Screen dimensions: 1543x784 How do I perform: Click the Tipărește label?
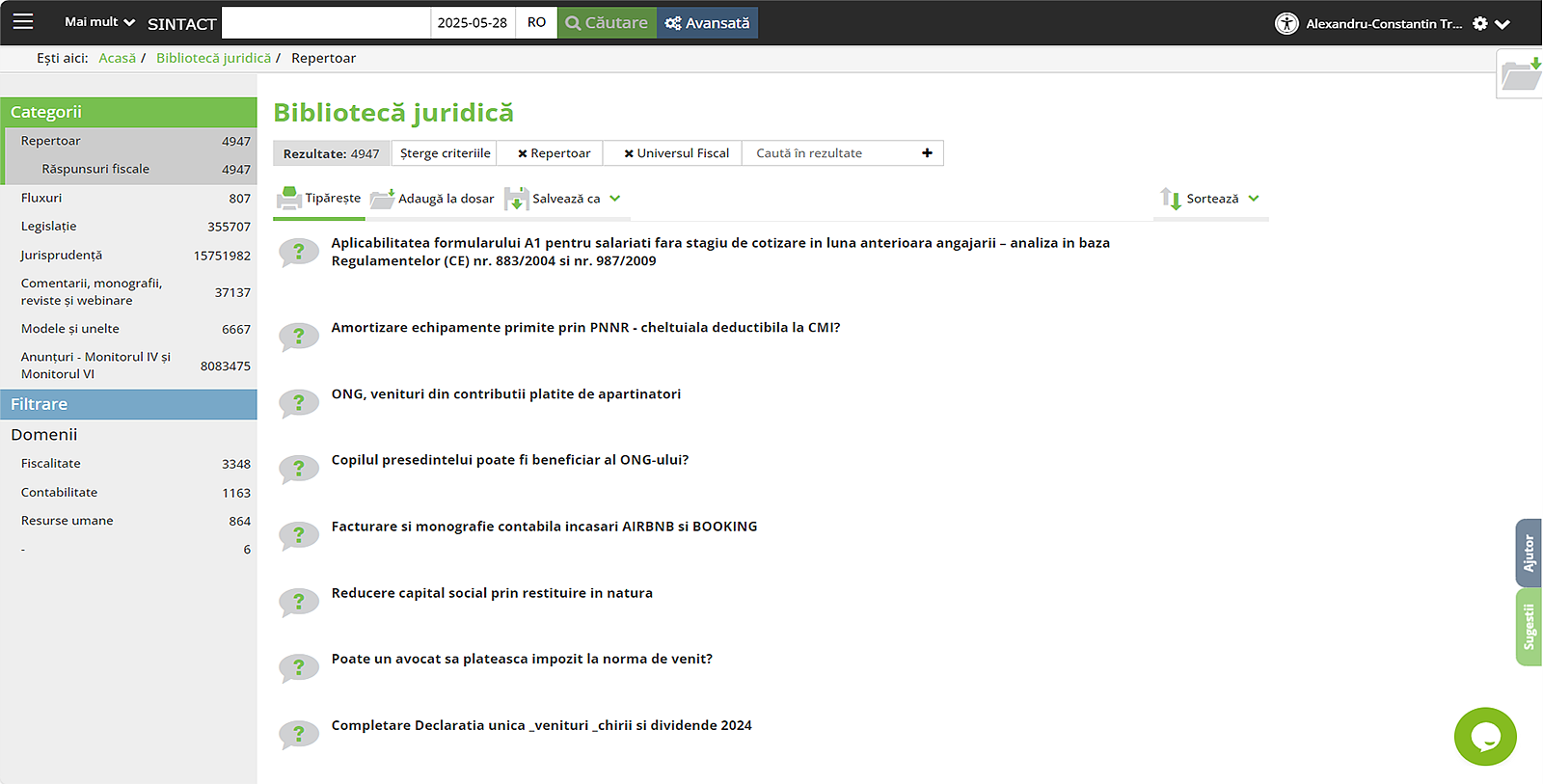pyautogui.click(x=333, y=198)
